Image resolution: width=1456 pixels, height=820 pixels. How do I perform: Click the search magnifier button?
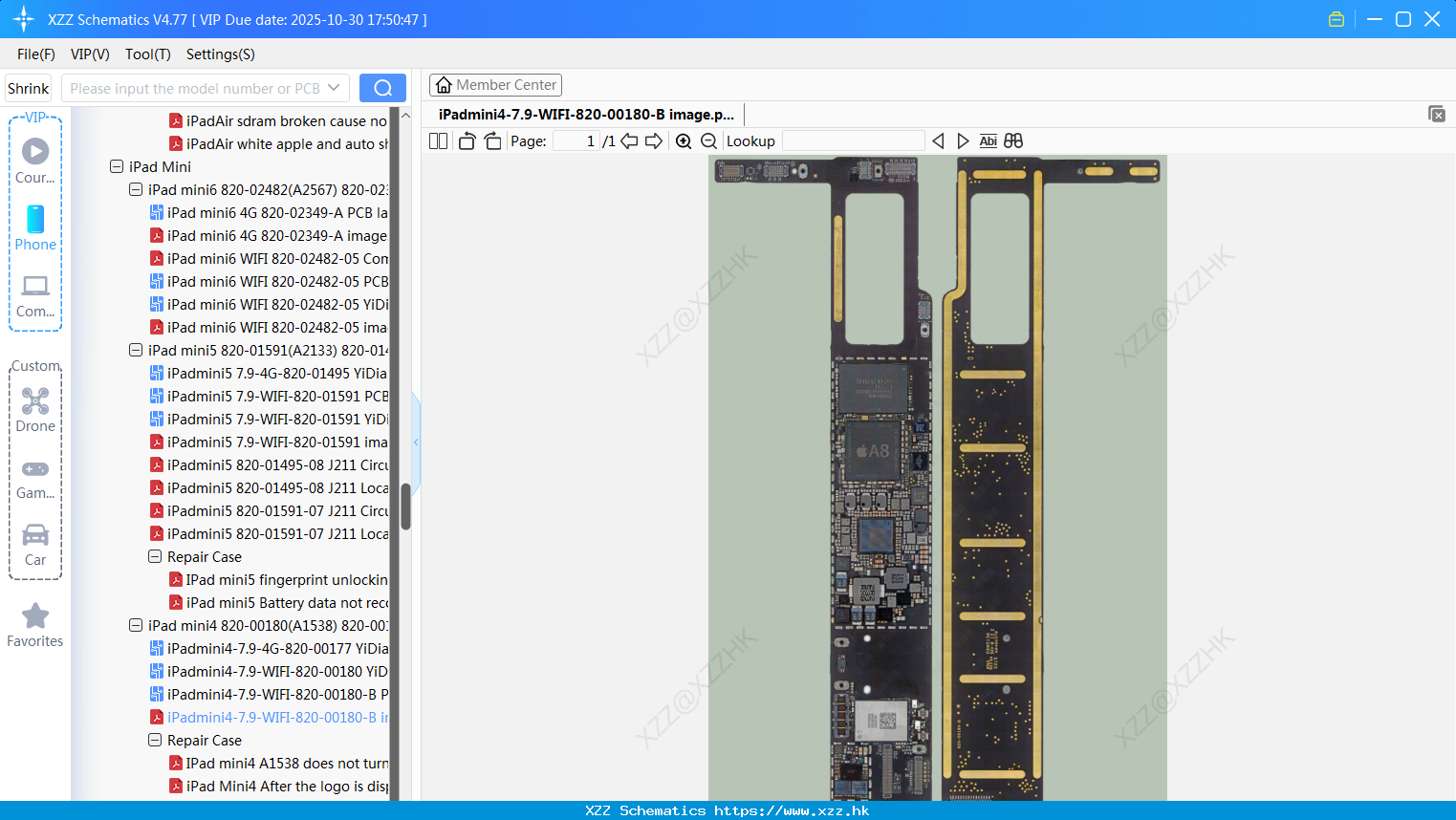pos(382,88)
